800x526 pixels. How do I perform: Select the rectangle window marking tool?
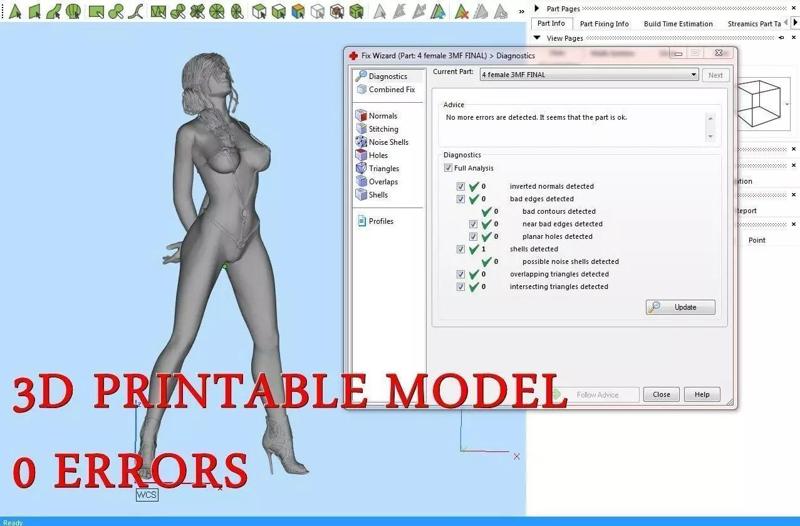point(96,11)
